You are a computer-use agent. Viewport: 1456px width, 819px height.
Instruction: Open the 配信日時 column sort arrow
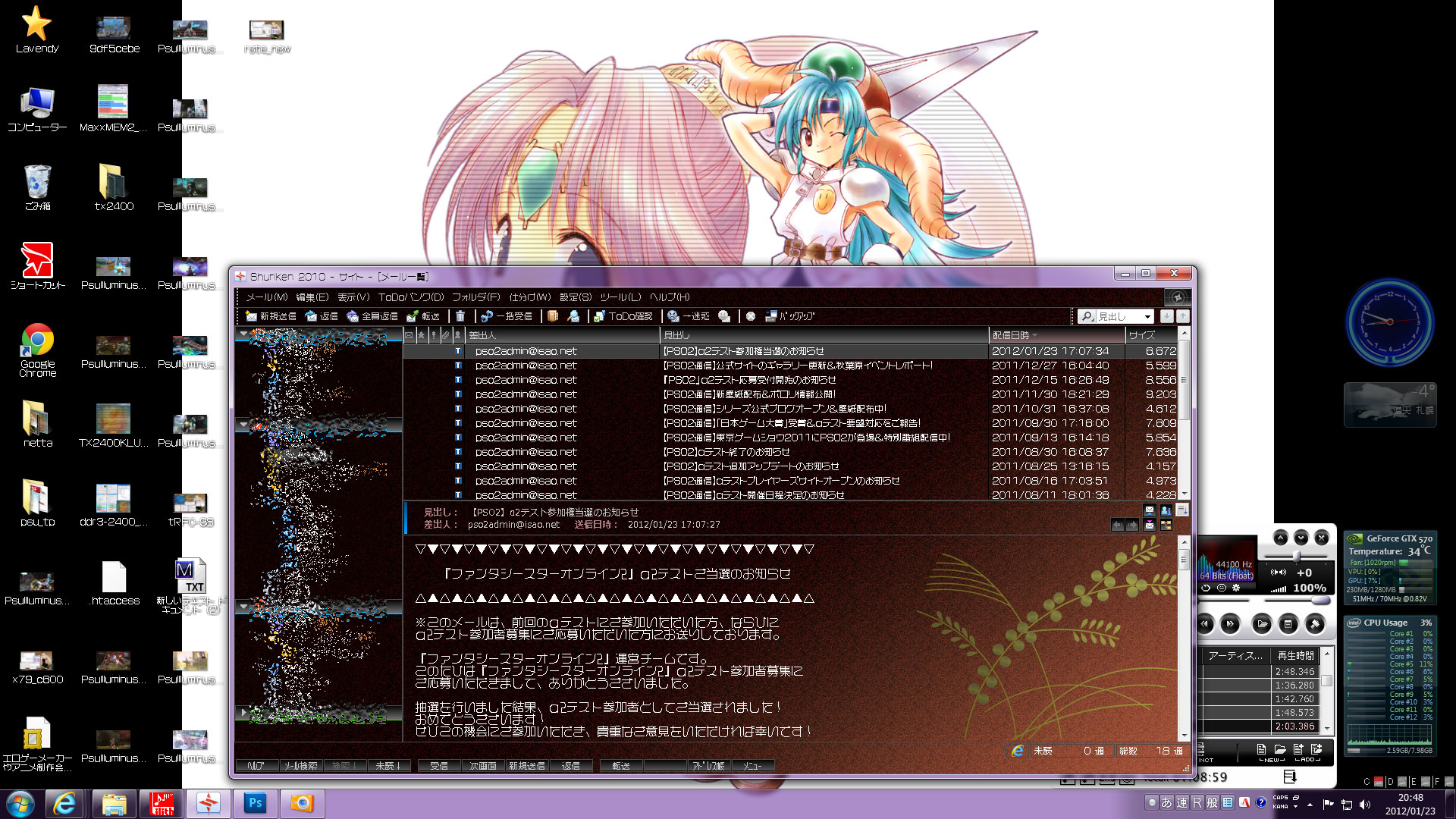[1034, 335]
